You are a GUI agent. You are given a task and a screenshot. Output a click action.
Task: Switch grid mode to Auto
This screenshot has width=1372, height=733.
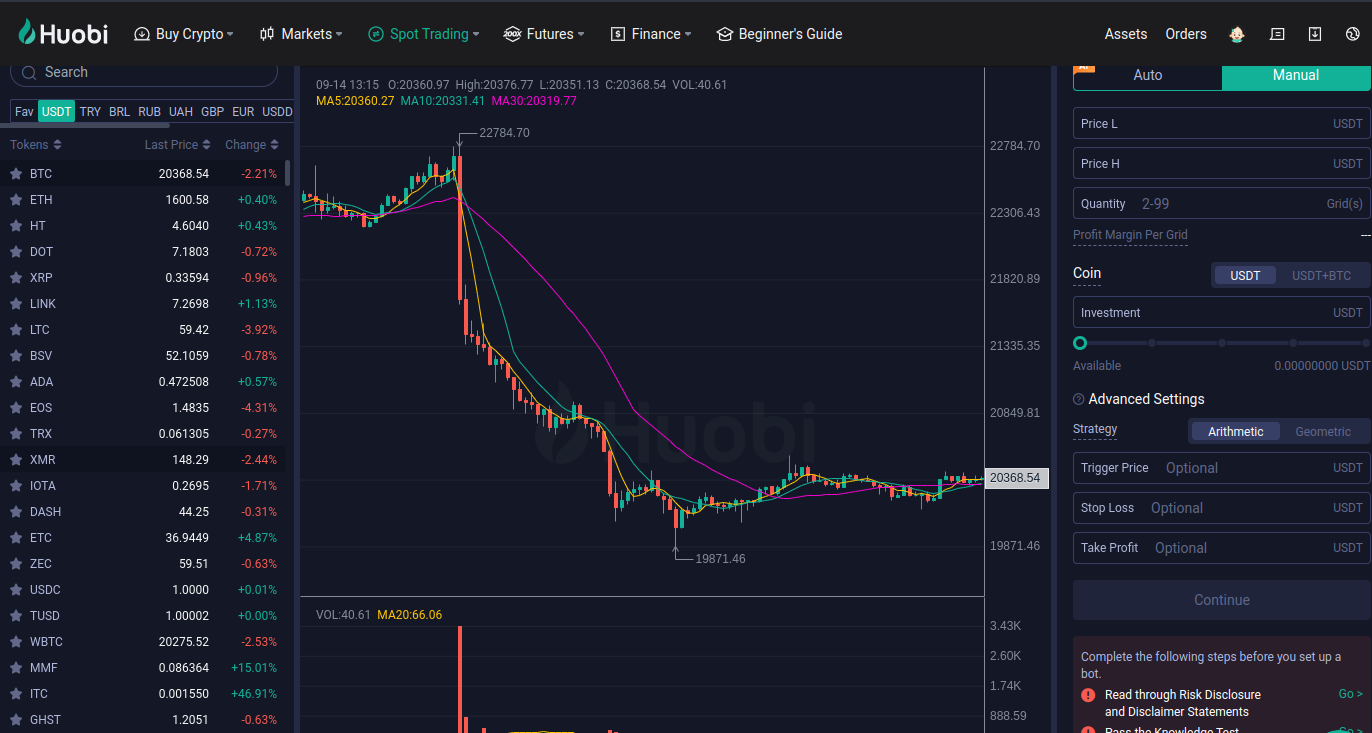click(1147, 75)
